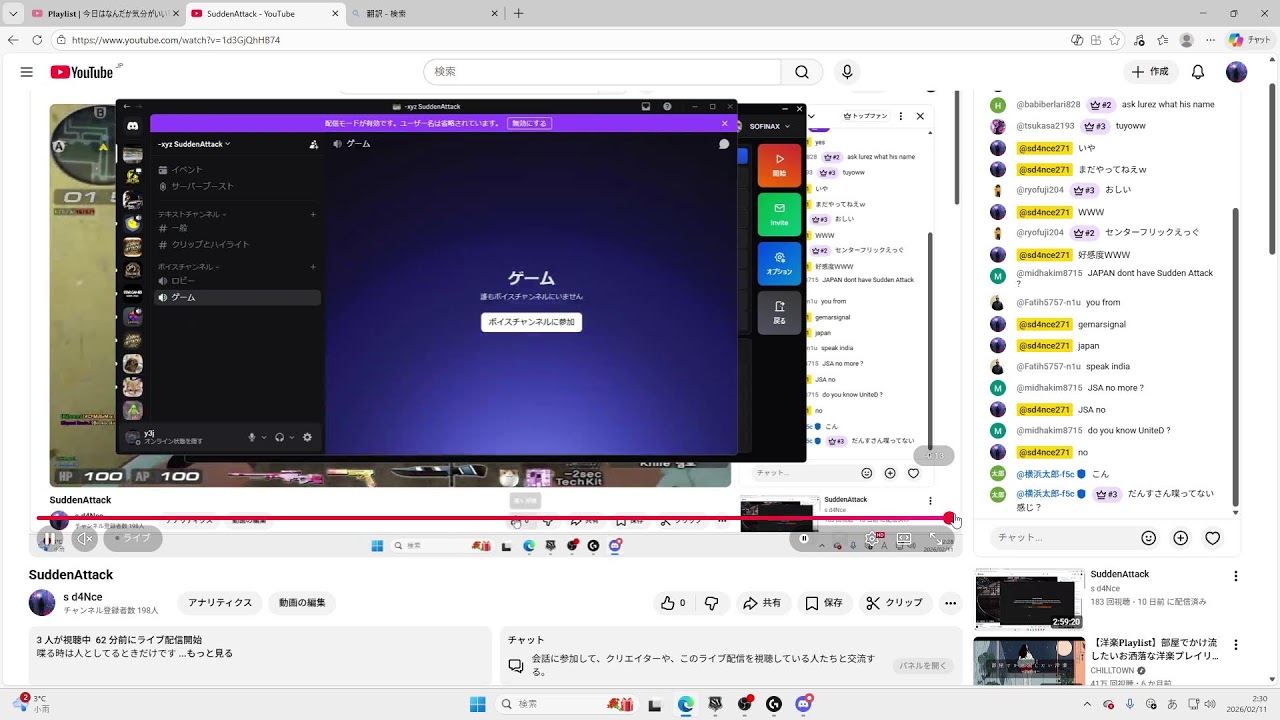Open the emoji picker in chat

click(1149, 538)
